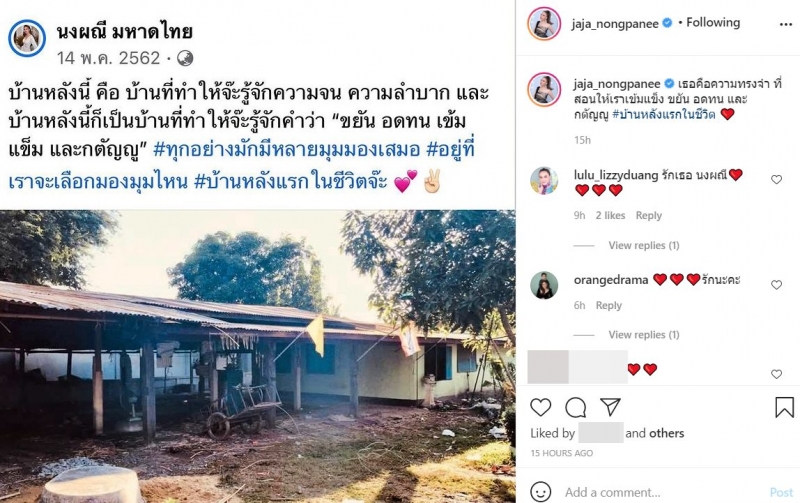
Task: Click the Add a comment field
Action: 663,492
